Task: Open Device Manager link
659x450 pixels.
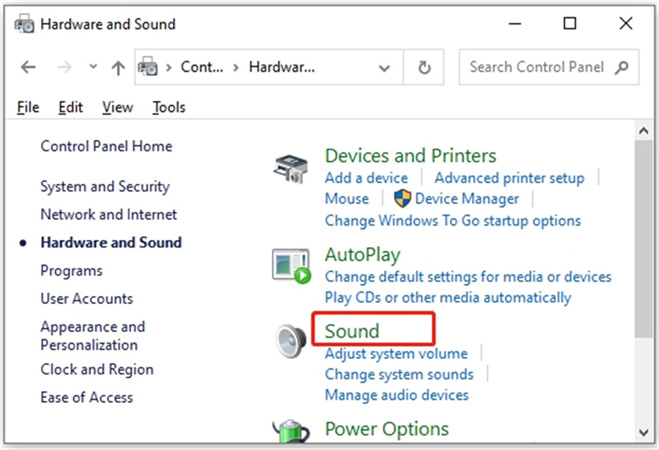Action: click(x=467, y=199)
